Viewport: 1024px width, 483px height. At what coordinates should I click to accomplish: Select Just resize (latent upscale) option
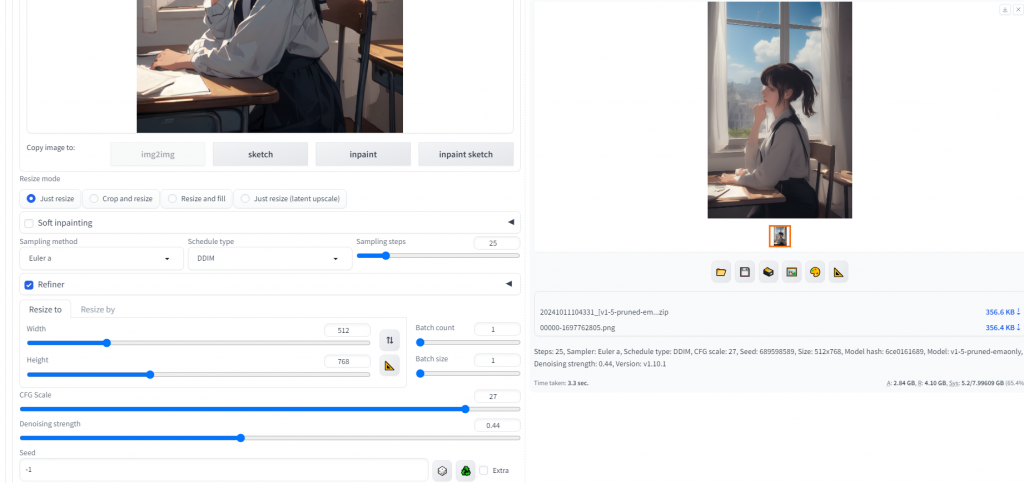pos(290,198)
